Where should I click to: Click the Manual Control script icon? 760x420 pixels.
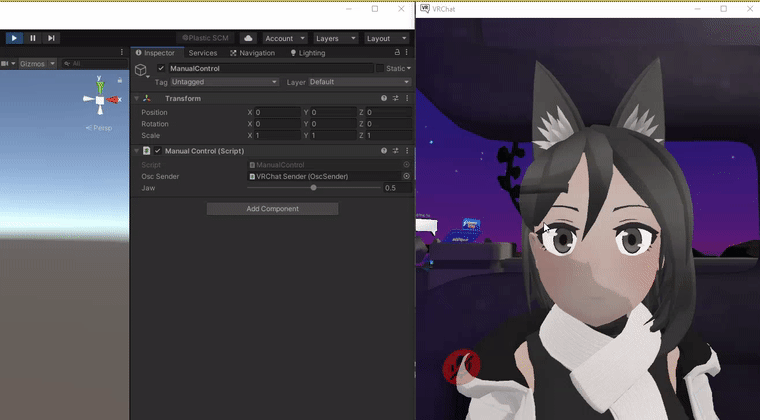click(146, 151)
